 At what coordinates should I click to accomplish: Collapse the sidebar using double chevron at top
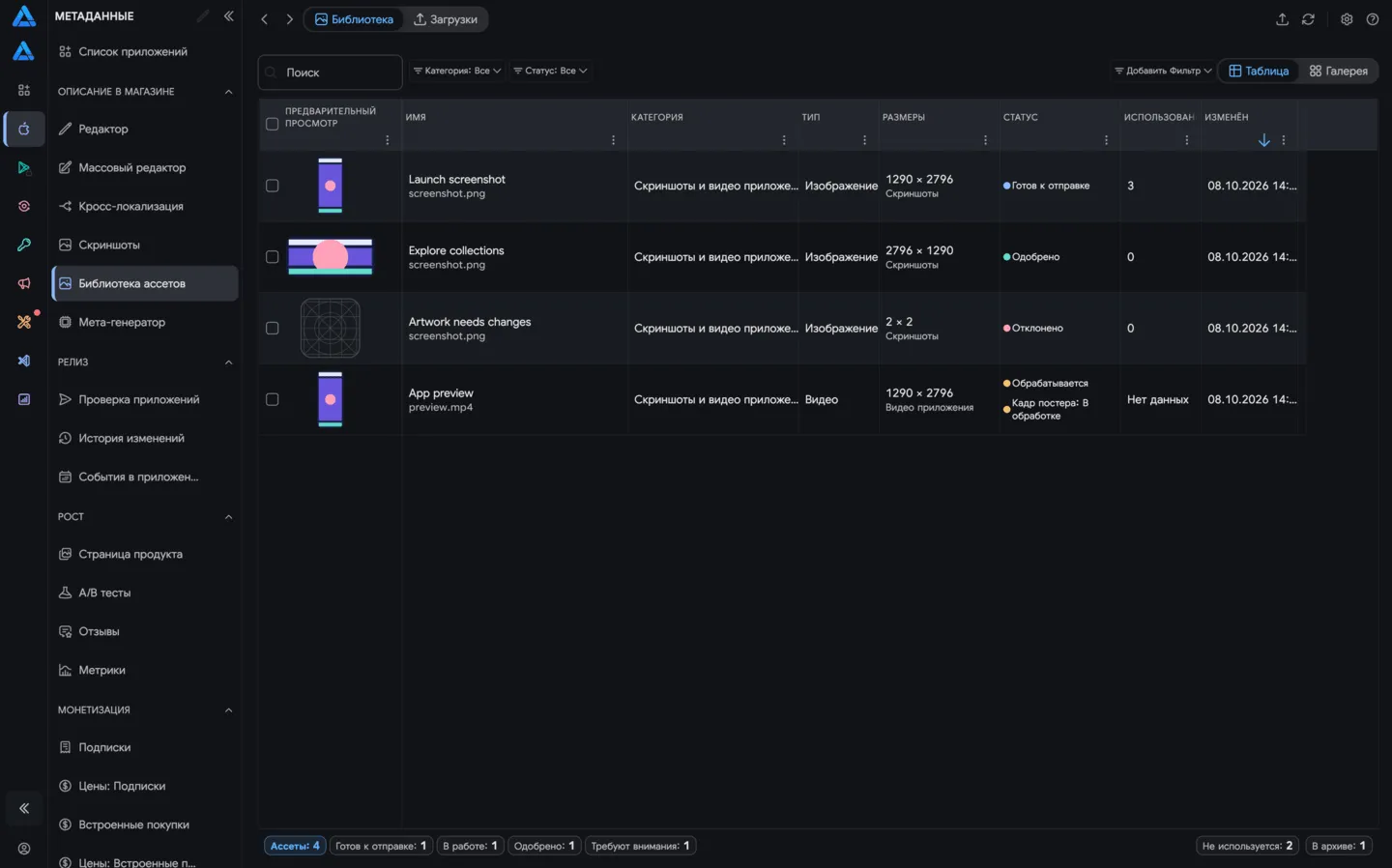click(228, 16)
